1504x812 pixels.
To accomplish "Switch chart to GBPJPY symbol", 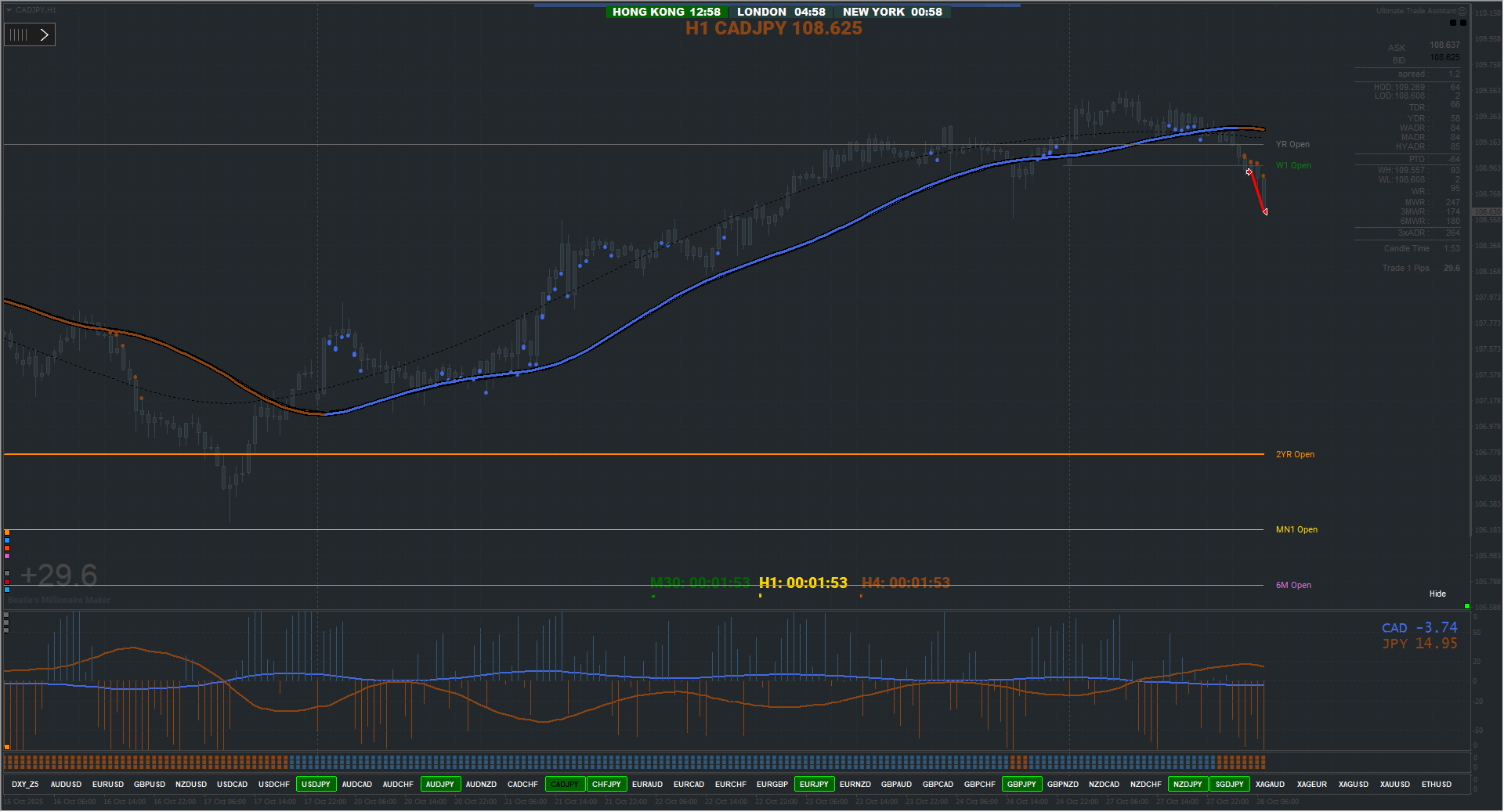I will [x=1021, y=784].
